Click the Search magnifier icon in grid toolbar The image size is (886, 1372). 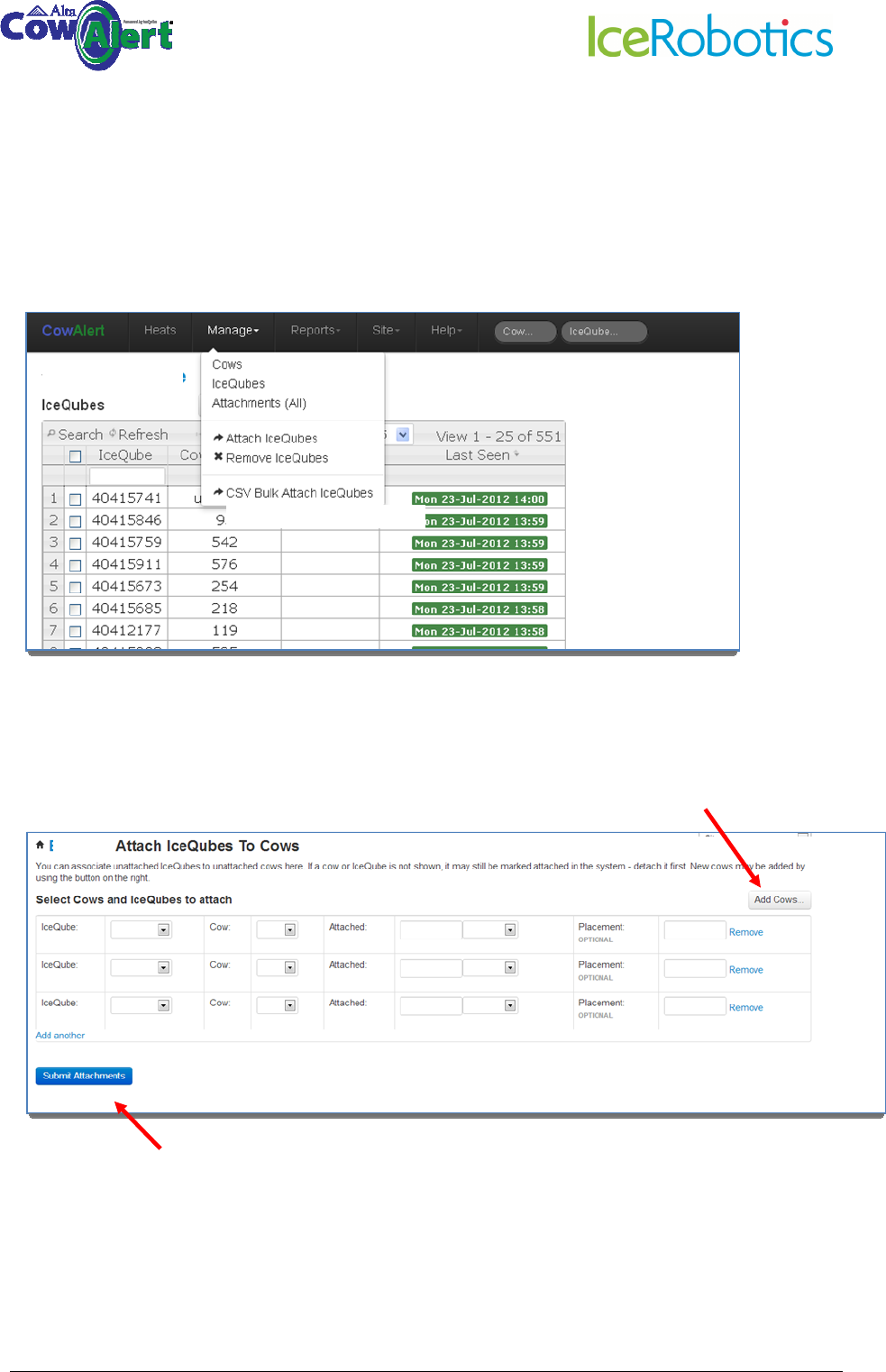(x=51, y=434)
